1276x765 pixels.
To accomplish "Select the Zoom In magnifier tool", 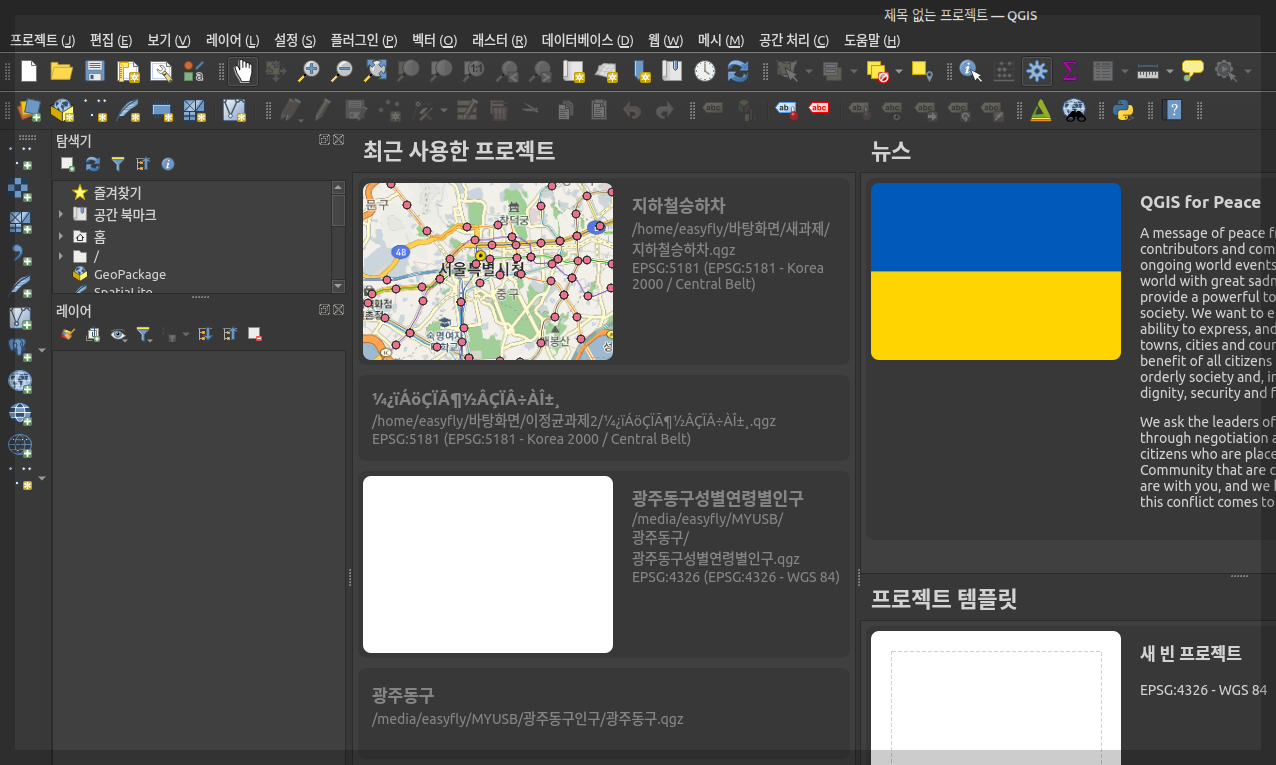I will (x=310, y=71).
